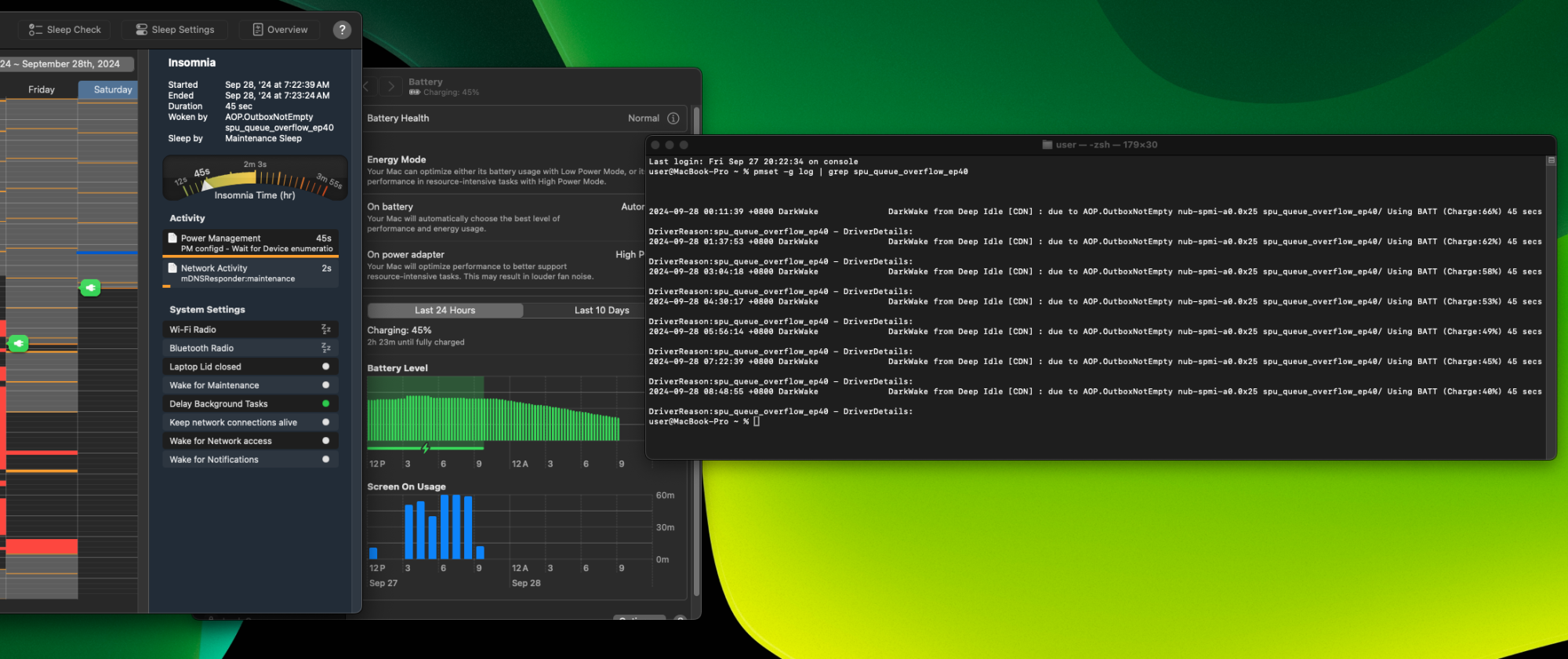Click the sleep icon on Bluetooth Radio row
The width and height of the screenshot is (1568, 659).
(x=325, y=348)
